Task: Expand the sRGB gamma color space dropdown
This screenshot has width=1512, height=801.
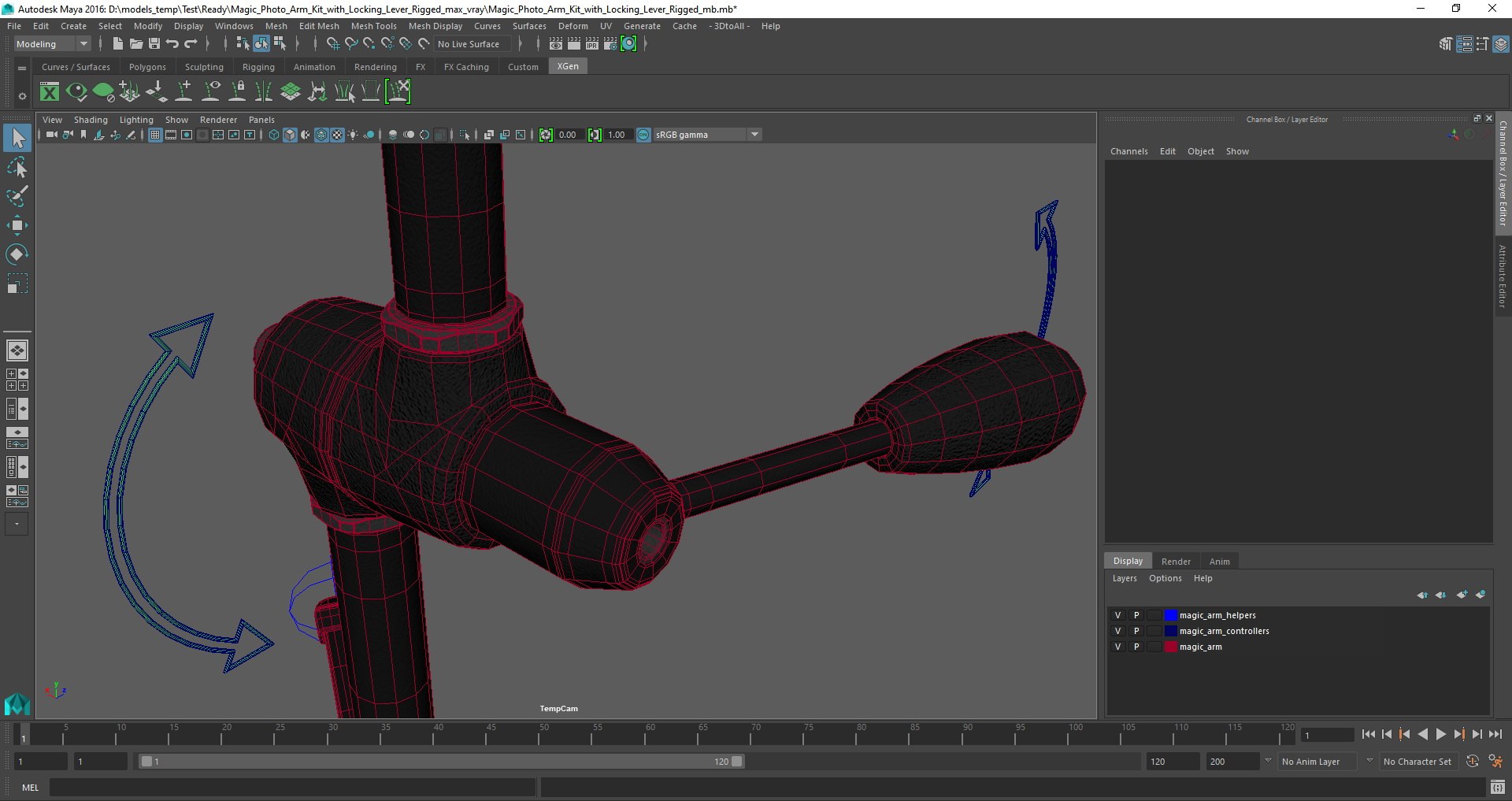Action: (x=754, y=135)
